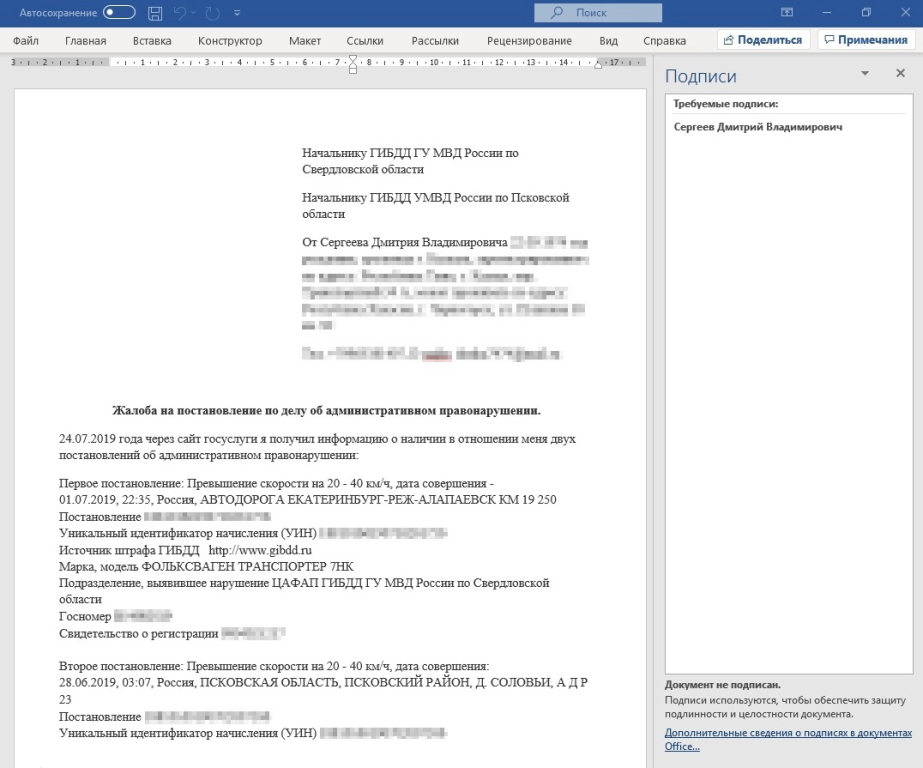
Task: Open the Файл menu
Action: click(27, 41)
